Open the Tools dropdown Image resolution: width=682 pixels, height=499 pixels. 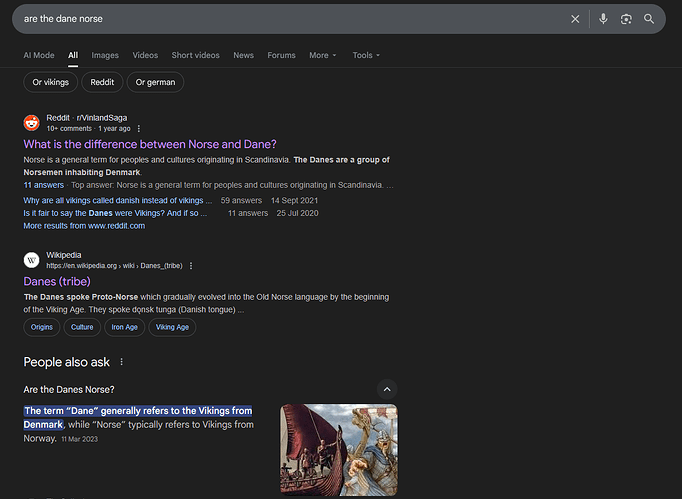point(366,55)
